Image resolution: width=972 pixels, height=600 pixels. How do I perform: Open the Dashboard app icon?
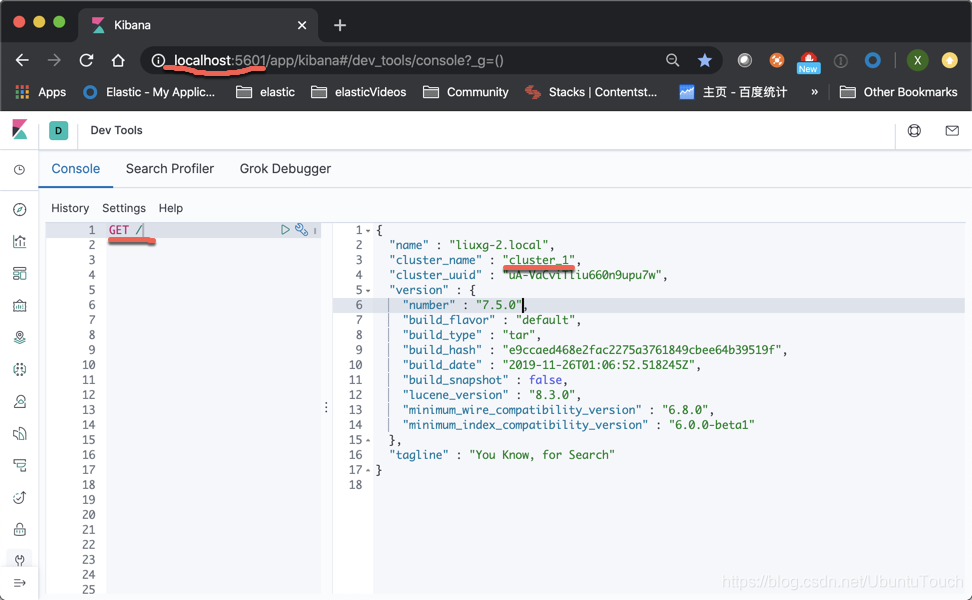19,273
